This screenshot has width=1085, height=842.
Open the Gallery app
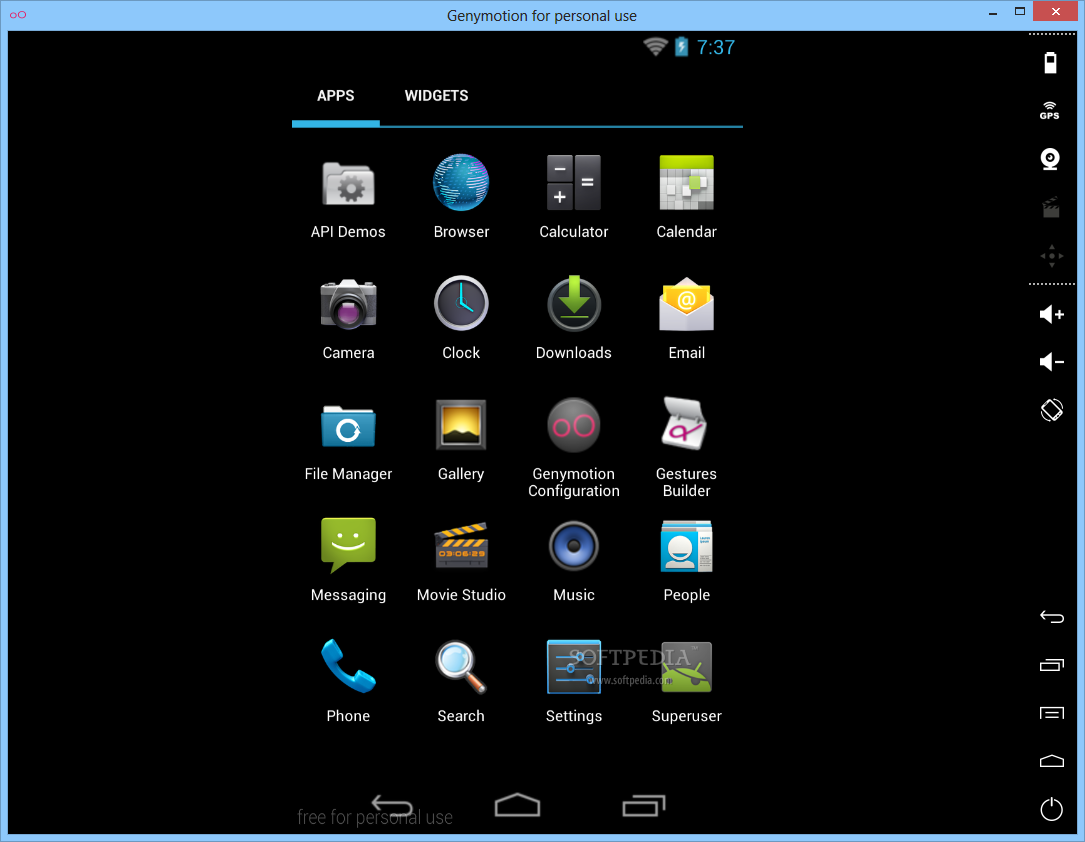click(x=461, y=441)
